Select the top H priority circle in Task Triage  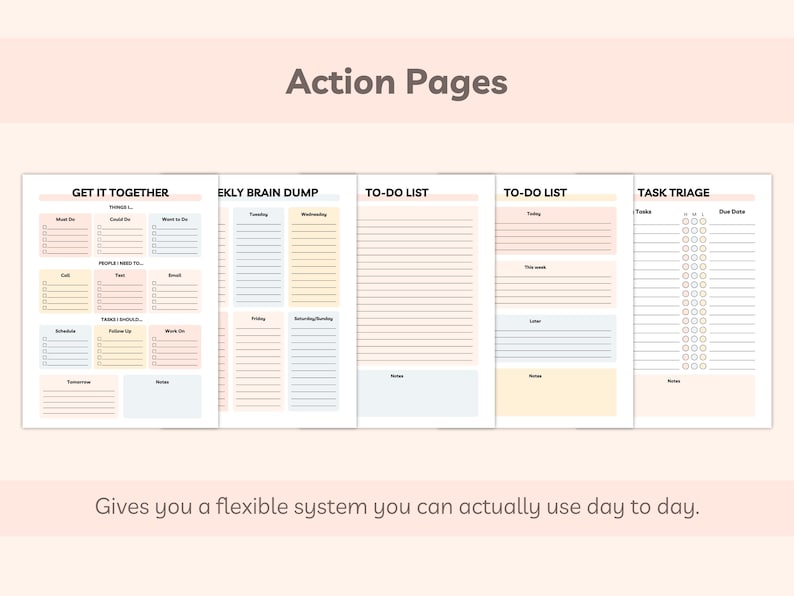coord(686,221)
